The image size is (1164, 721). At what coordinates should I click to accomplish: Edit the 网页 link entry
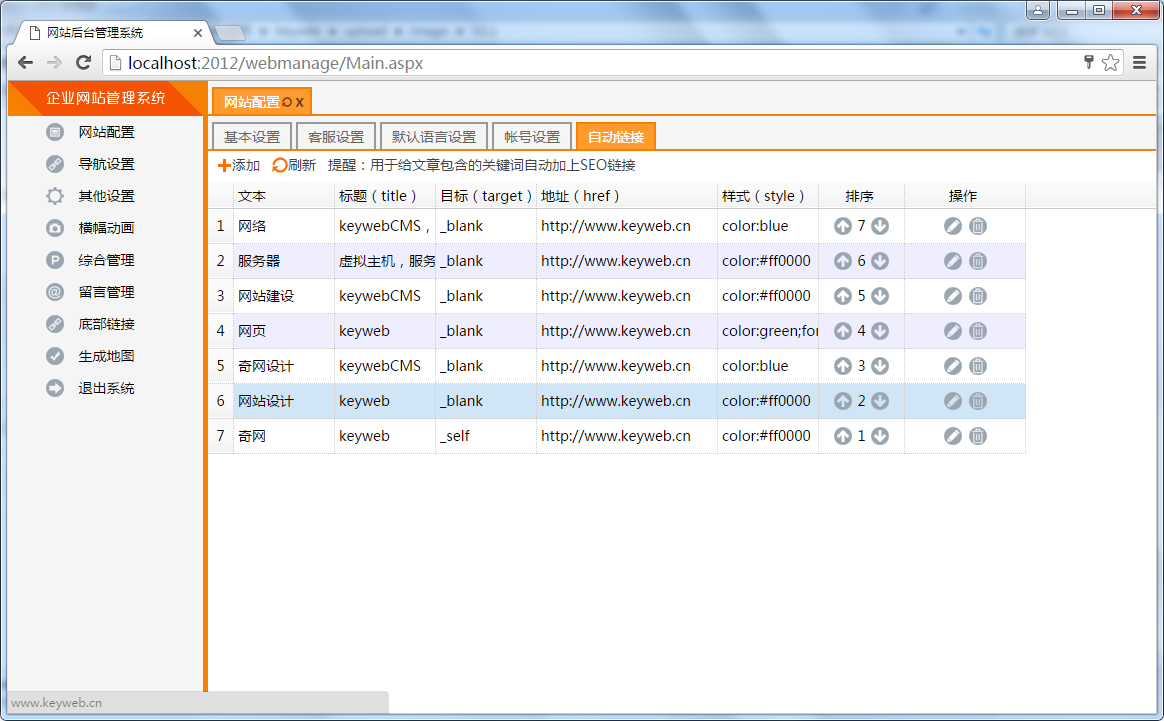(x=953, y=331)
